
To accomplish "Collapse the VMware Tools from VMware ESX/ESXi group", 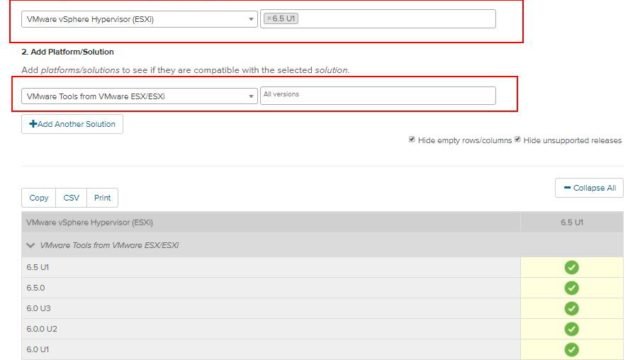I will tap(31, 245).
